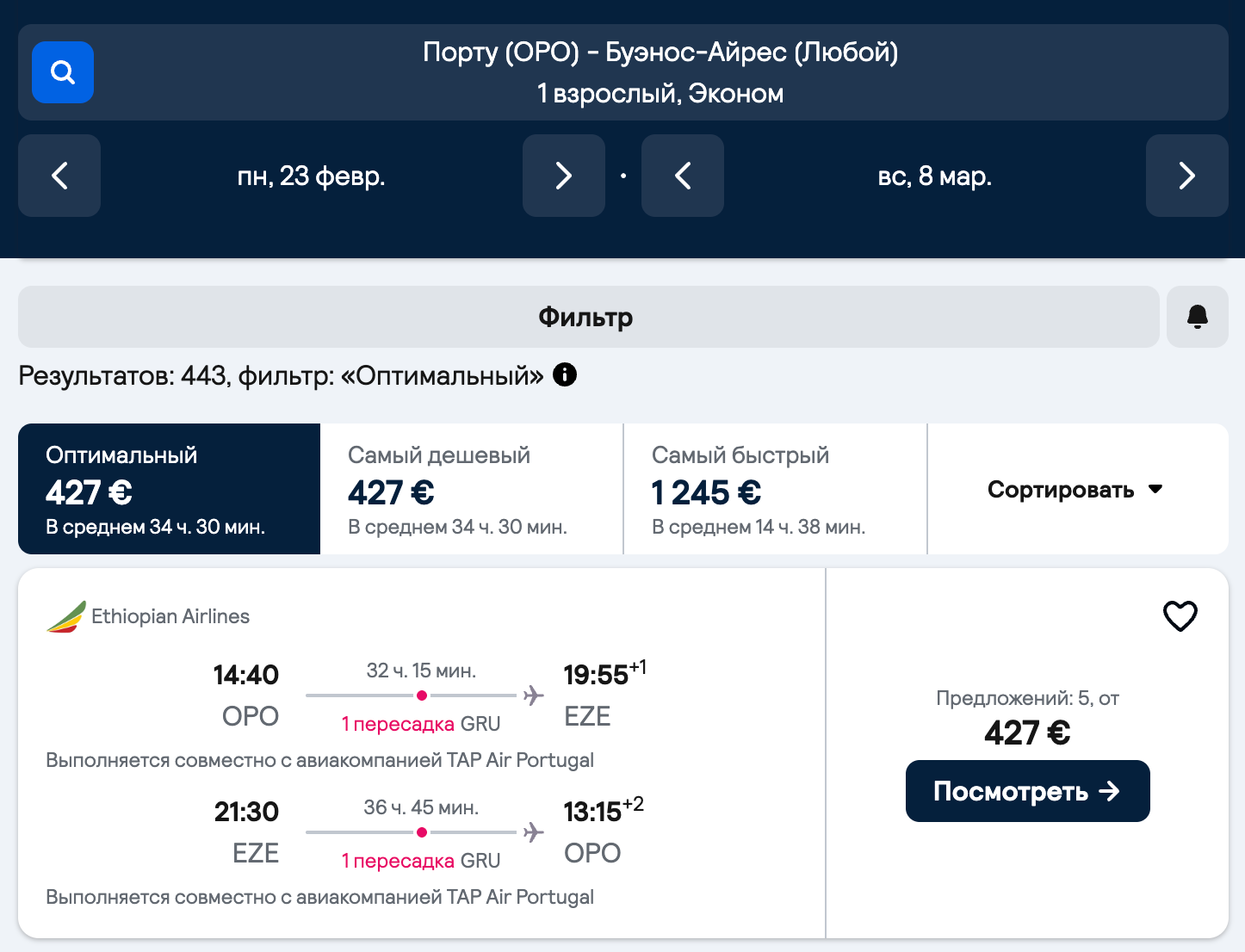Screen dimensions: 1245x952
Task: Go to previous departure date before 23 февр.
Action: 59,176
